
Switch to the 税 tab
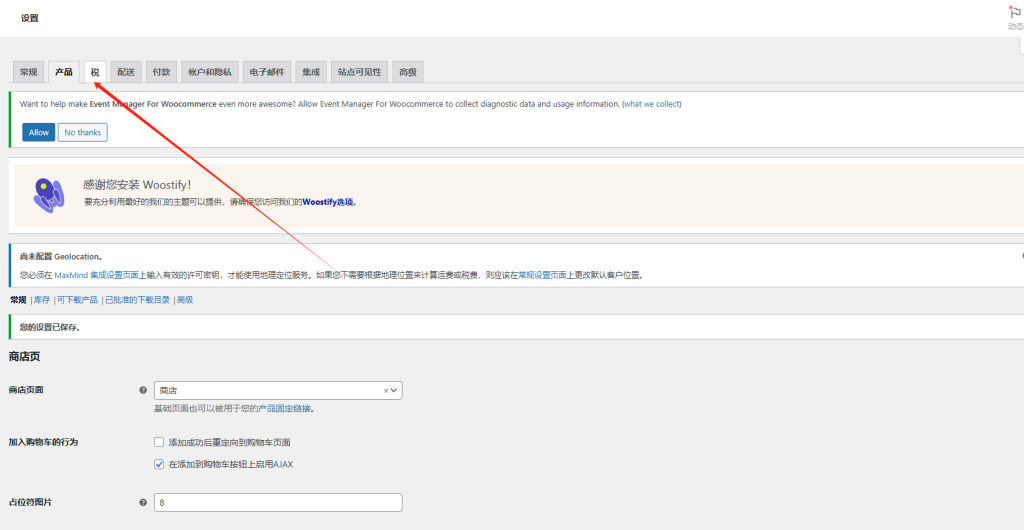pos(95,72)
